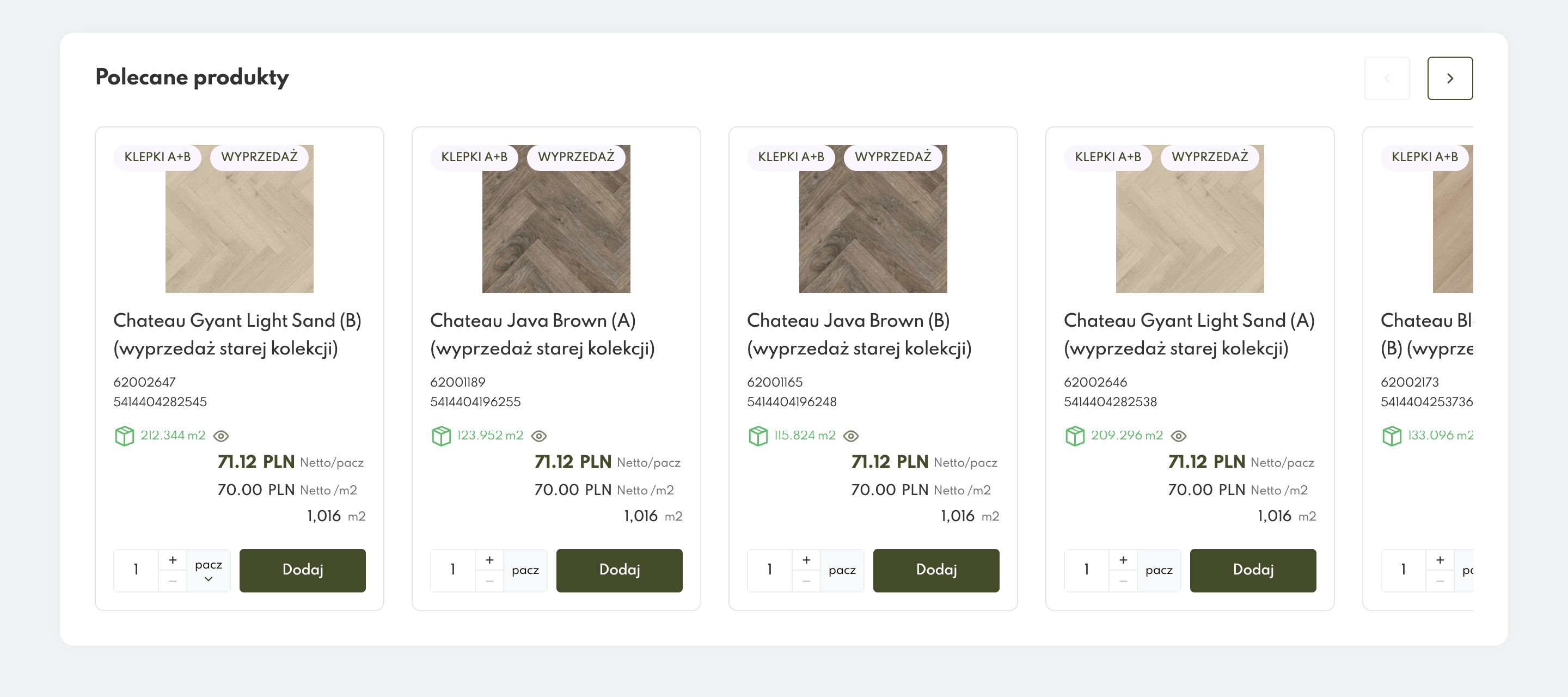1568x697 pixels.
Task: Toggle stock eye icon beside 123.952 m2
Action: pyautogui.click(x=538, y=436)
